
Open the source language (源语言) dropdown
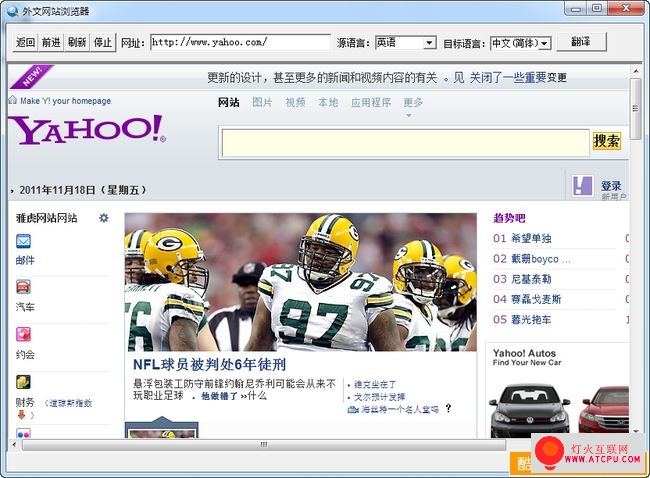tap(429, 43)
